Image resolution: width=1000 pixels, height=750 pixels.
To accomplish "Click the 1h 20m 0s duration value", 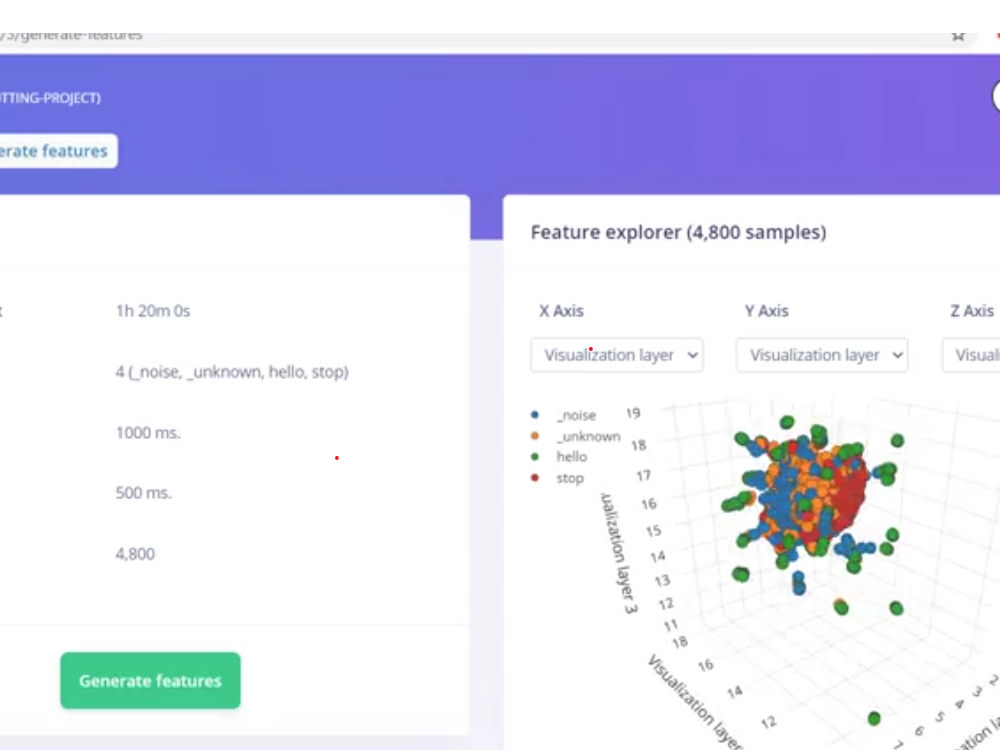I will [x=153, y=311].
